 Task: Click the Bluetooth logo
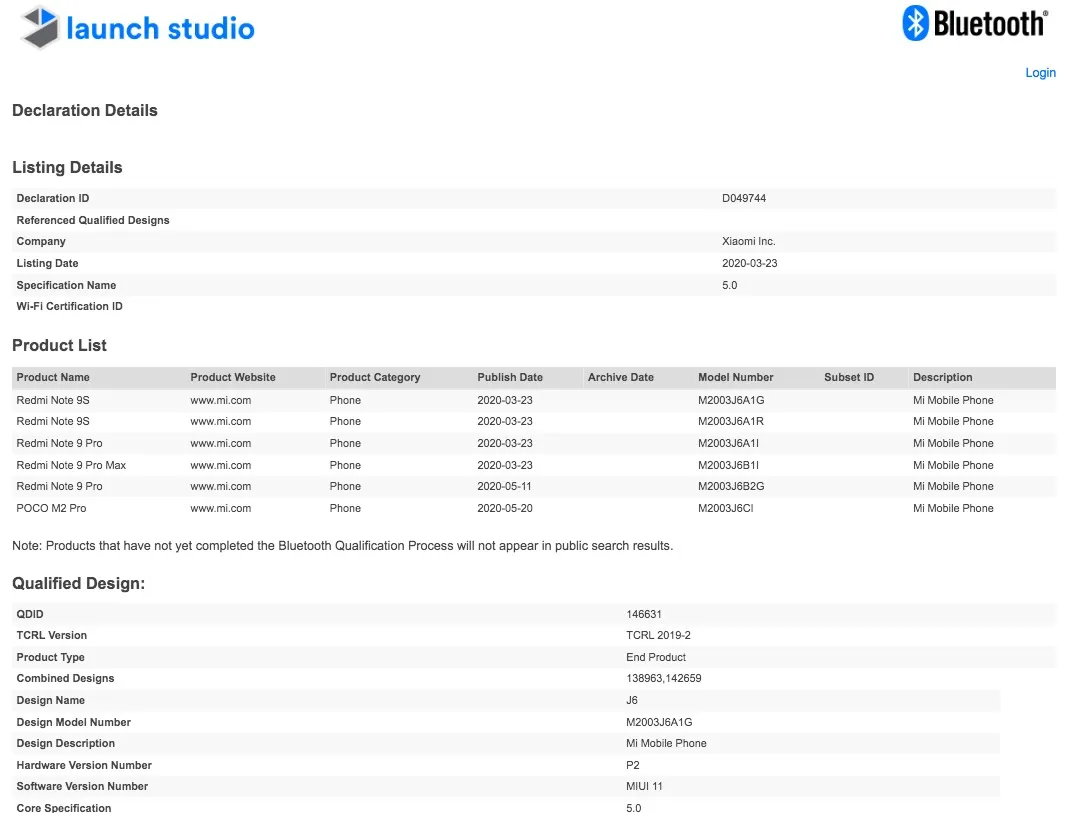click(975, 23)
